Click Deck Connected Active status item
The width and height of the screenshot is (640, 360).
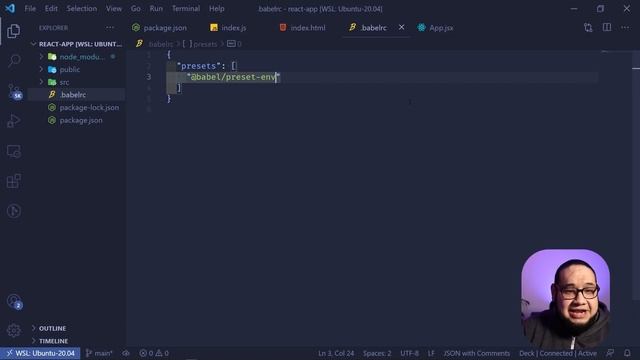pos(558,353)
